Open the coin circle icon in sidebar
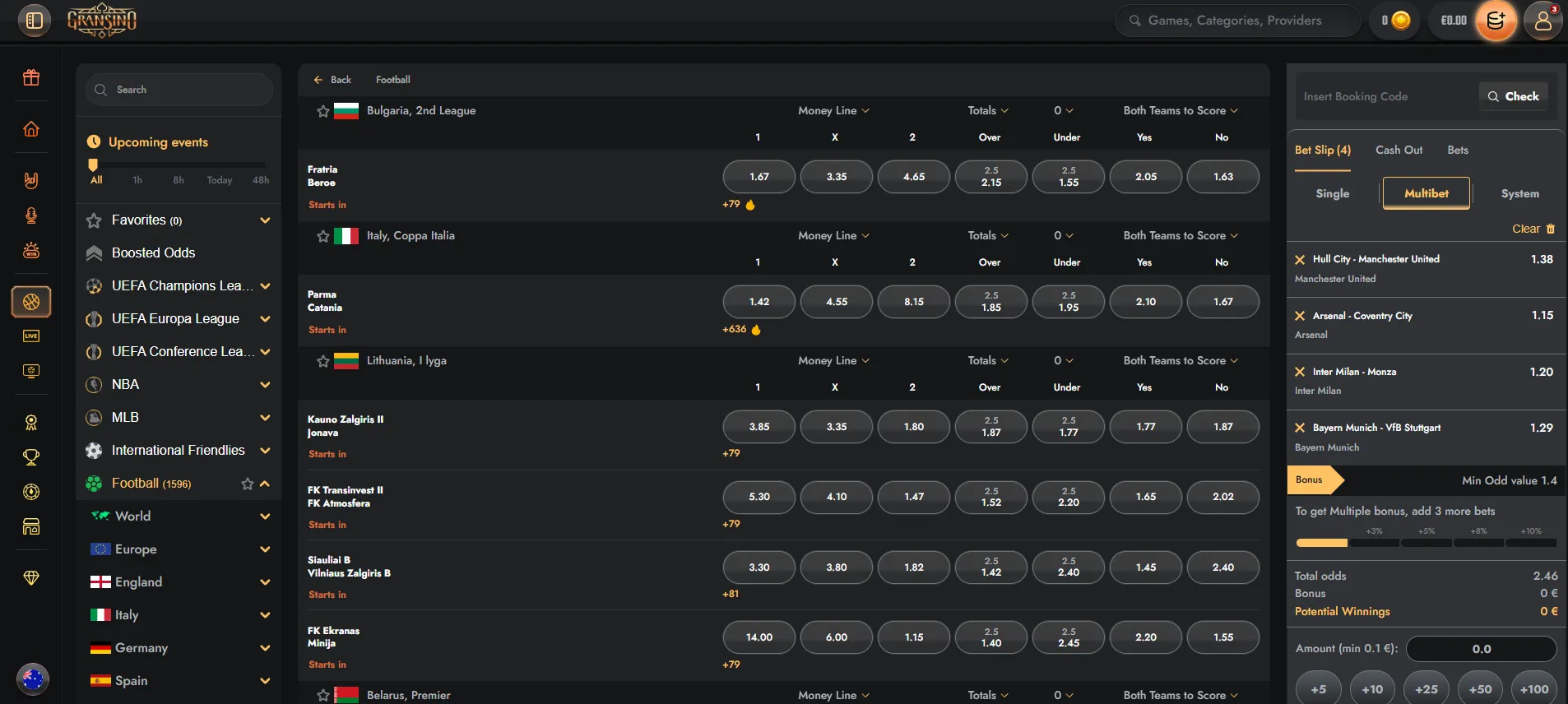The width and height of the screenshot is (1568, 704). (31, 492)
